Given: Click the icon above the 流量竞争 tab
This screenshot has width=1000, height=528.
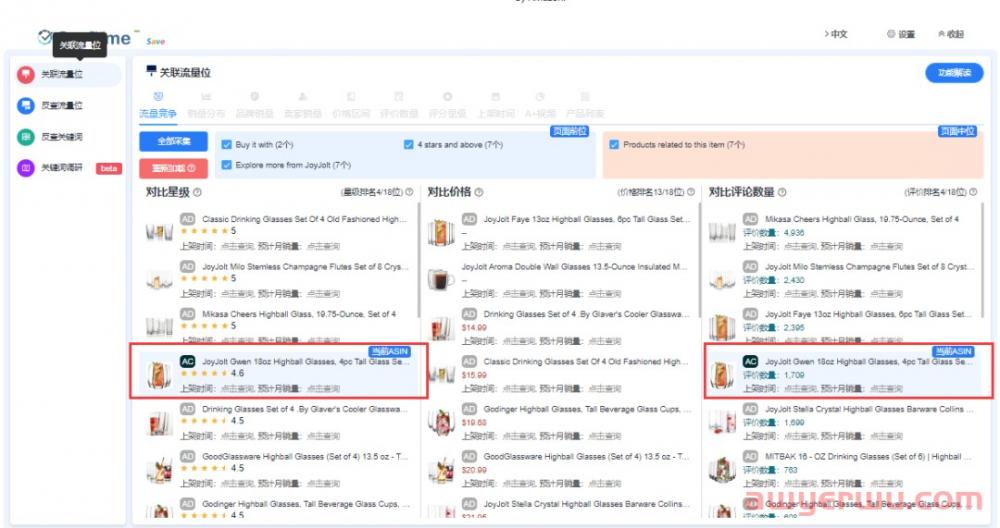Looking at the screenshot, I should (158, 96).
